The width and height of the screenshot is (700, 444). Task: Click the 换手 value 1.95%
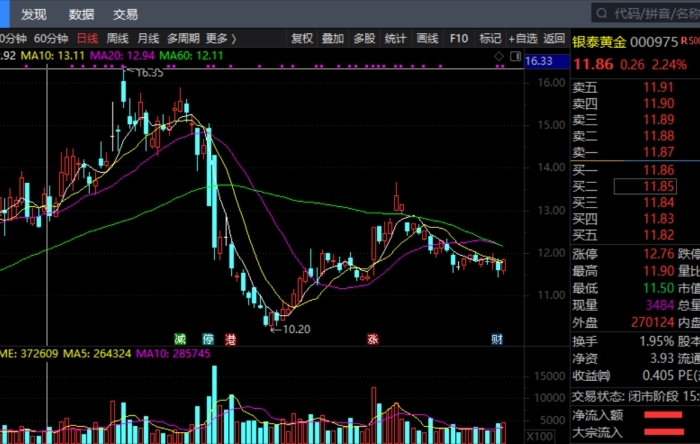[x=656, y=341]
